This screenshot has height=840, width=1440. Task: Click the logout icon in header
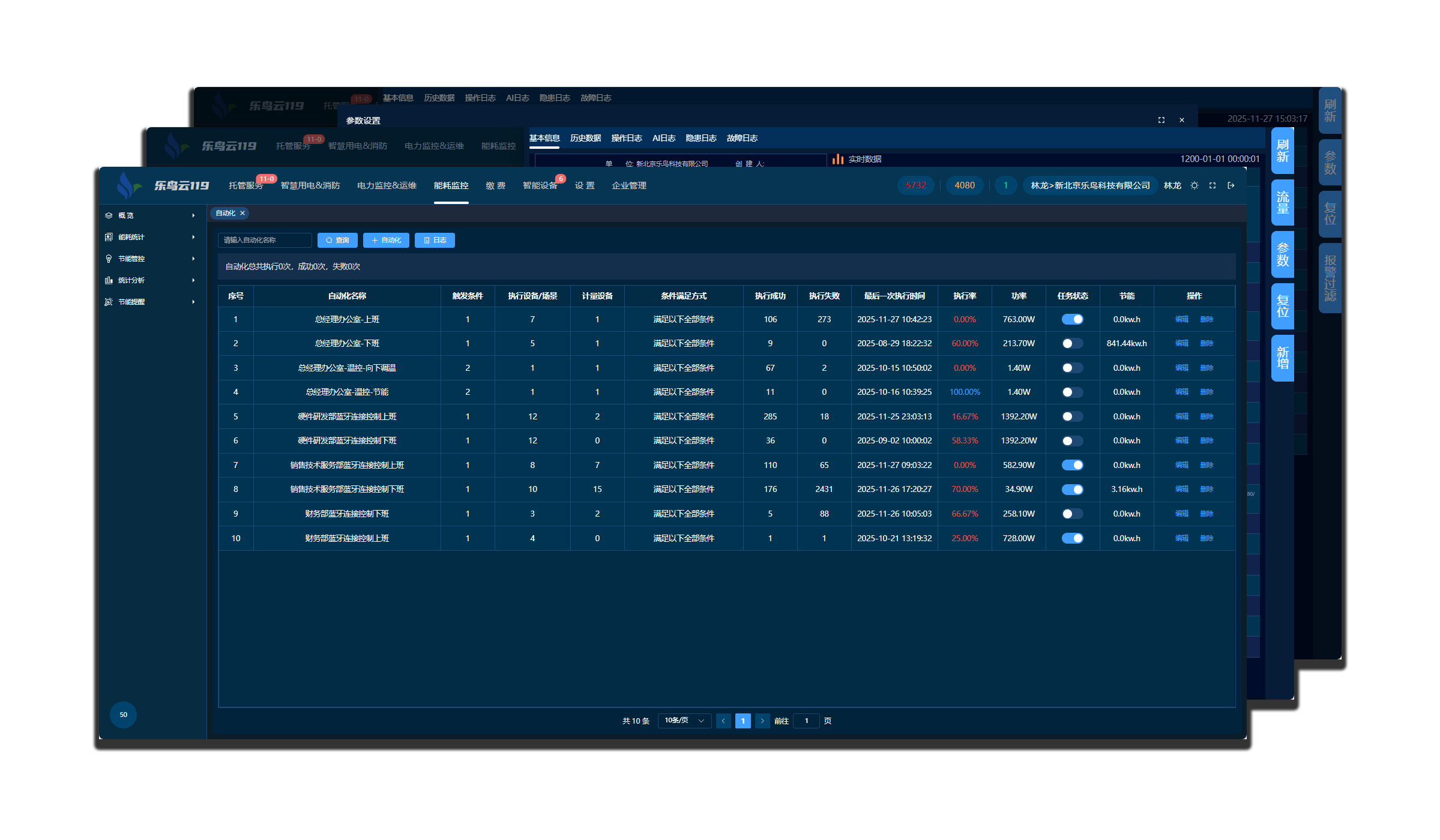click(x=1231, y=185)
